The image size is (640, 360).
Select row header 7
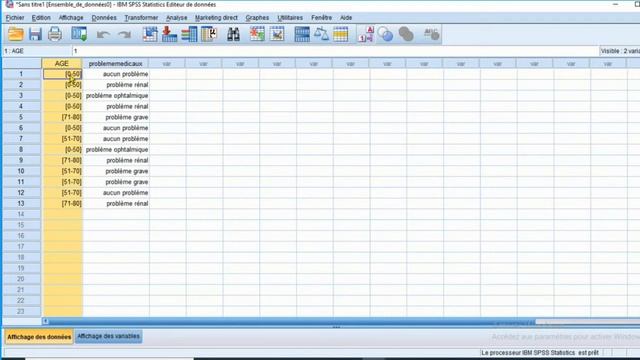21,139
